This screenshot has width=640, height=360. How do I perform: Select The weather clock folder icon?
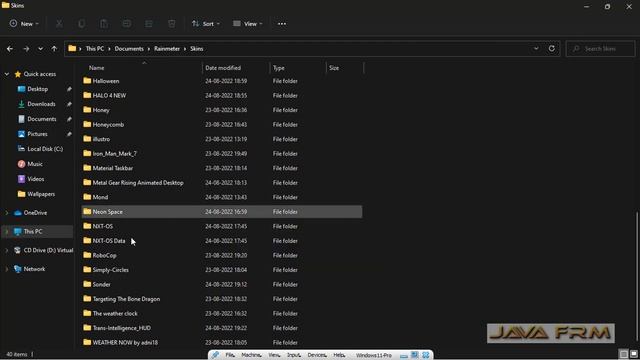pyautogui.click(x=87, y=313)
